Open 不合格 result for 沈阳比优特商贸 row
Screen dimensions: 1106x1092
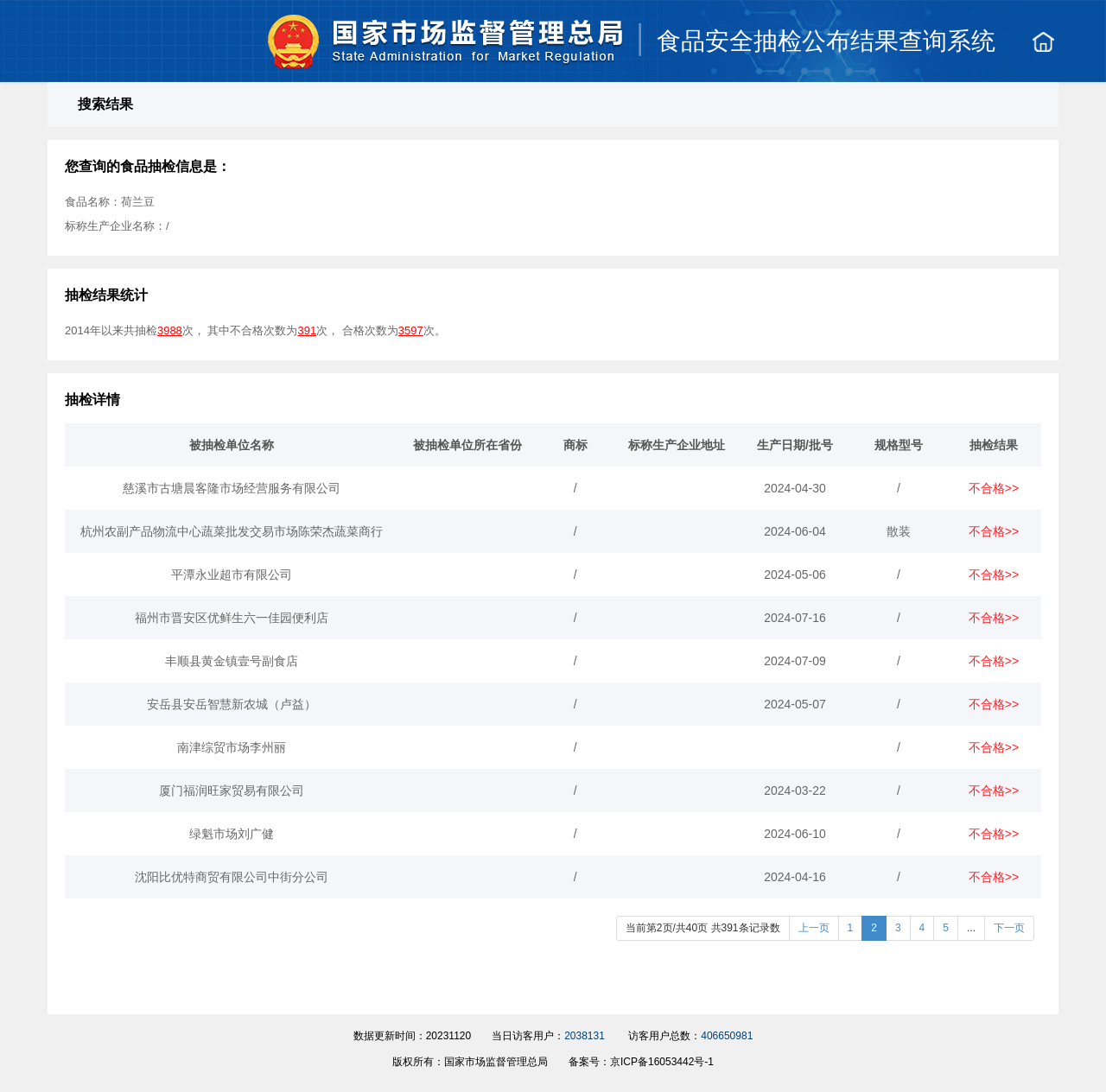pyautogui.click(x=994, y=877)
